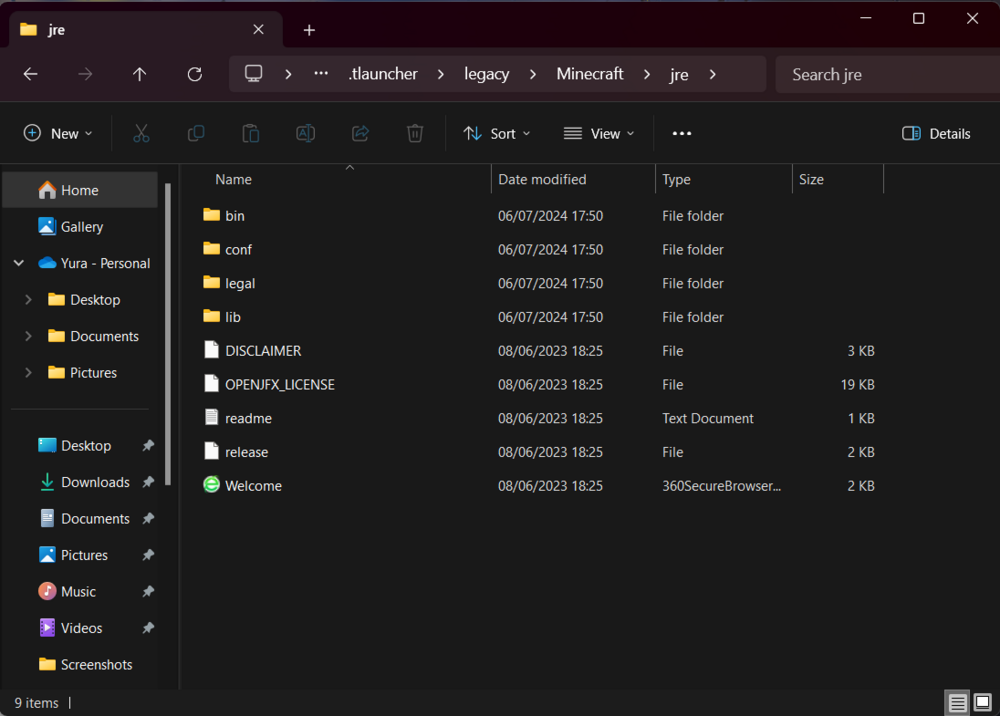Screen dimensions: 1000x716
Task: Click the Rename icon in toolbar
Action: click(305, 133)
